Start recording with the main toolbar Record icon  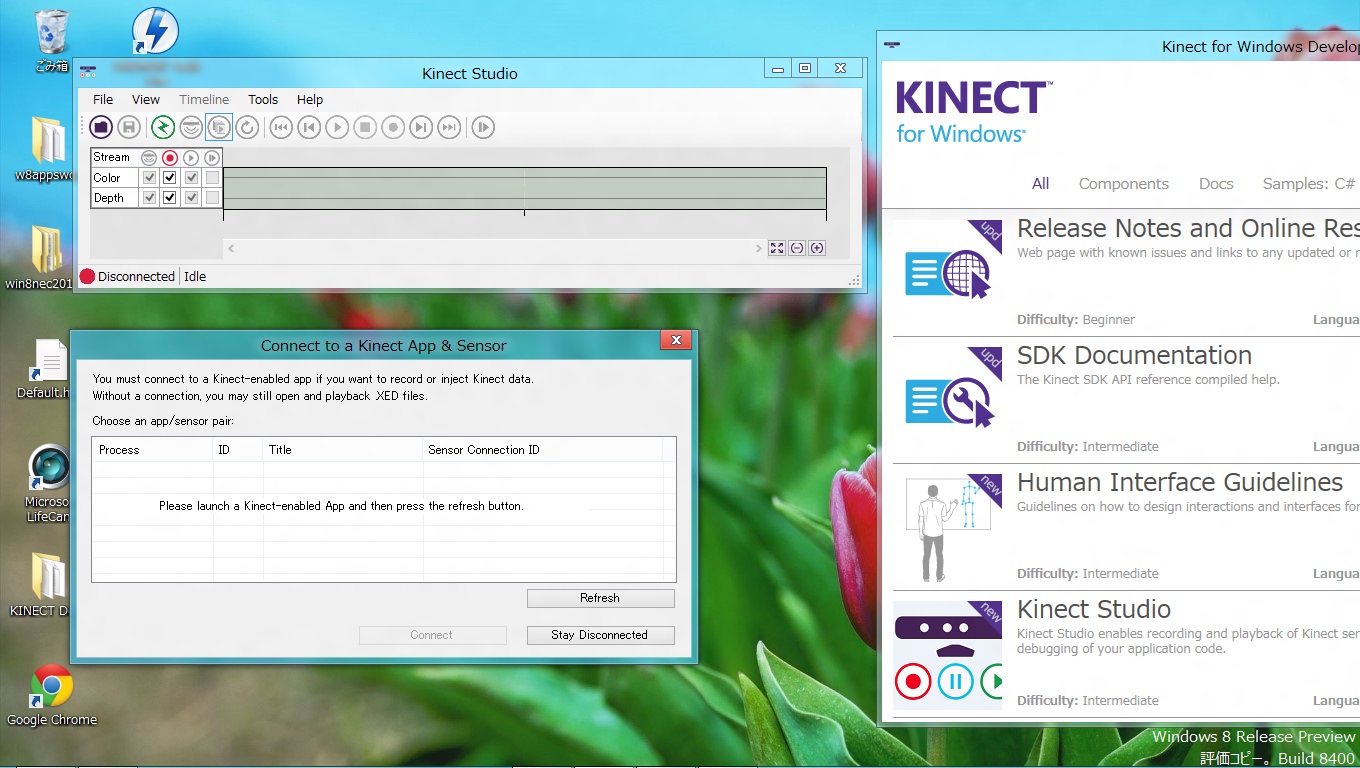393,127
